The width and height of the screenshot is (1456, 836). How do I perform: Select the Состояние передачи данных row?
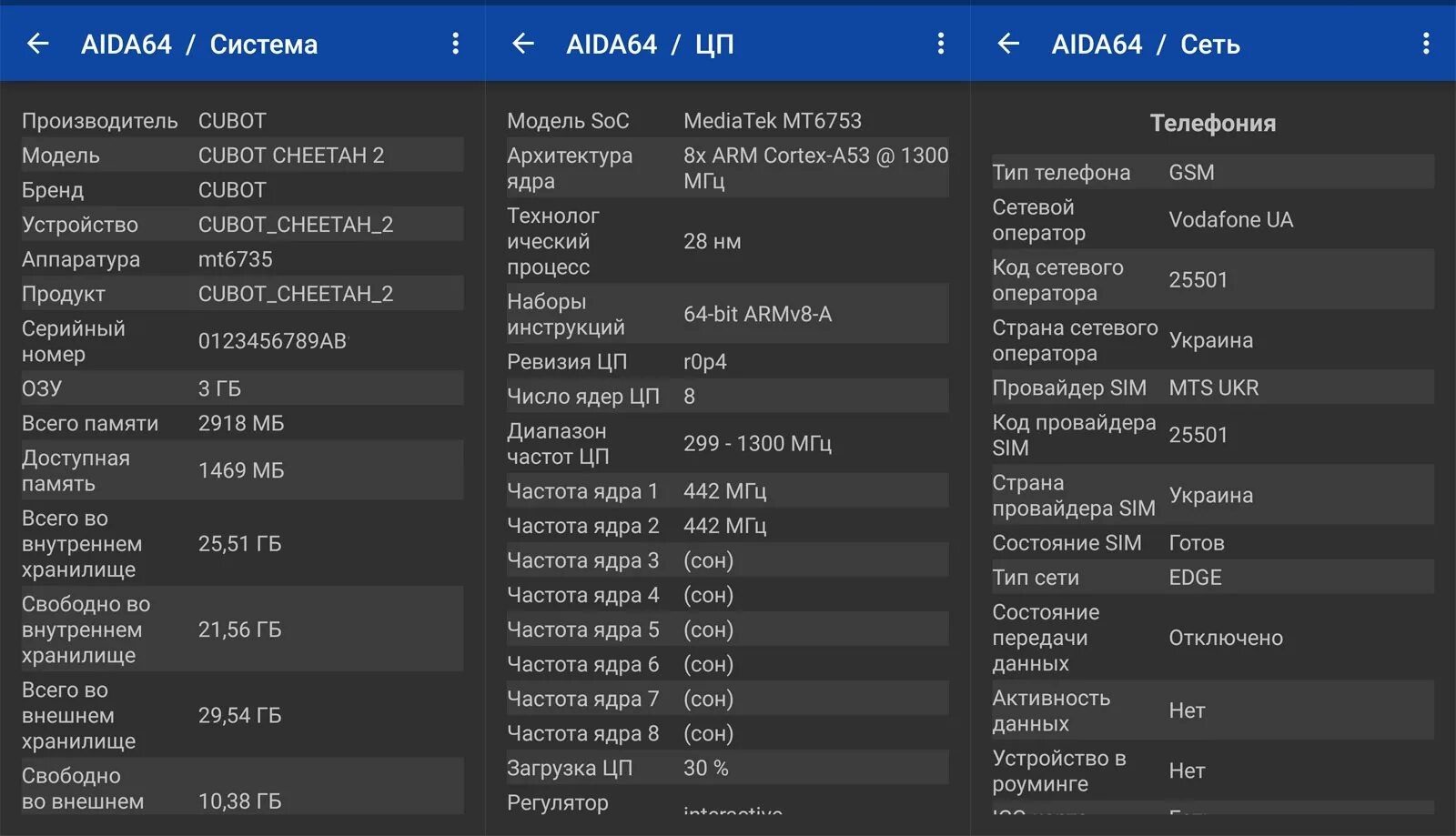pos(1213,637)
